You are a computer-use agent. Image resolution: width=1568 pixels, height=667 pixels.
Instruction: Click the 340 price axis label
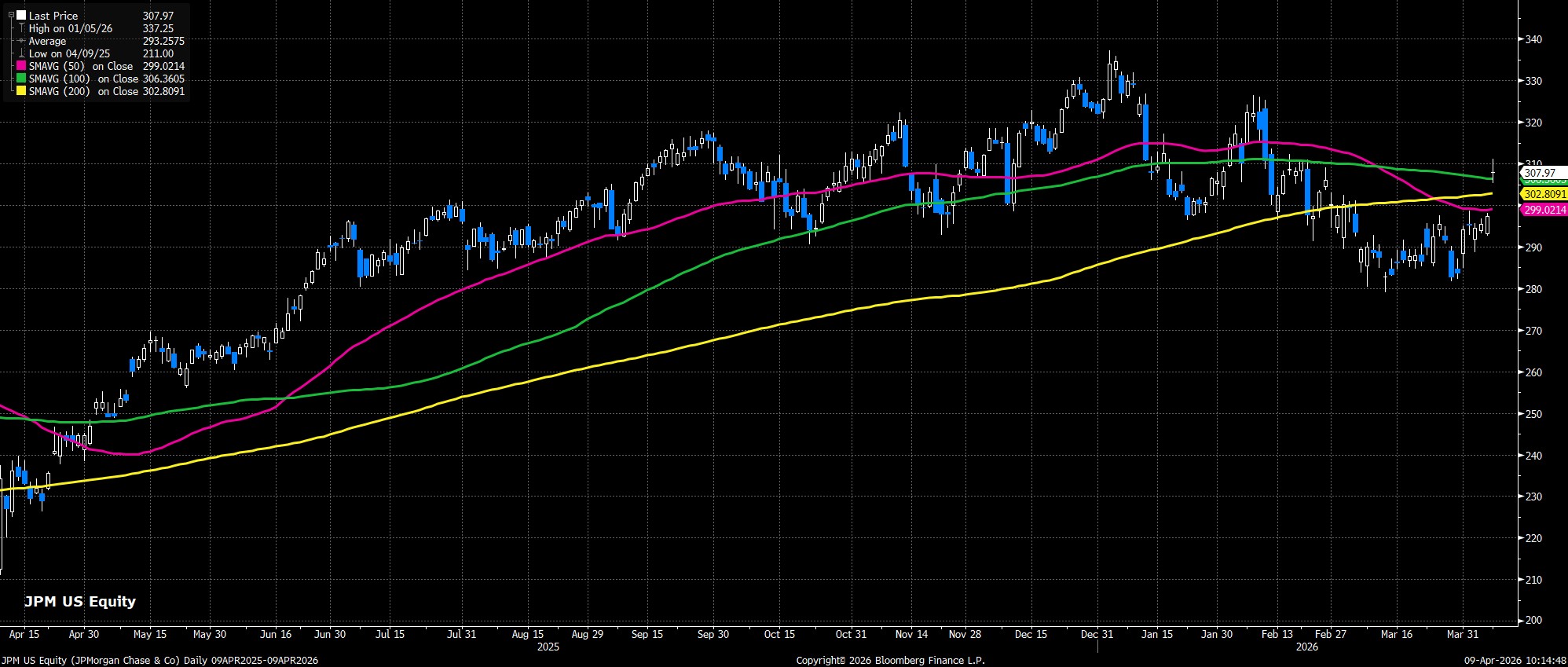click(1533, 39)
